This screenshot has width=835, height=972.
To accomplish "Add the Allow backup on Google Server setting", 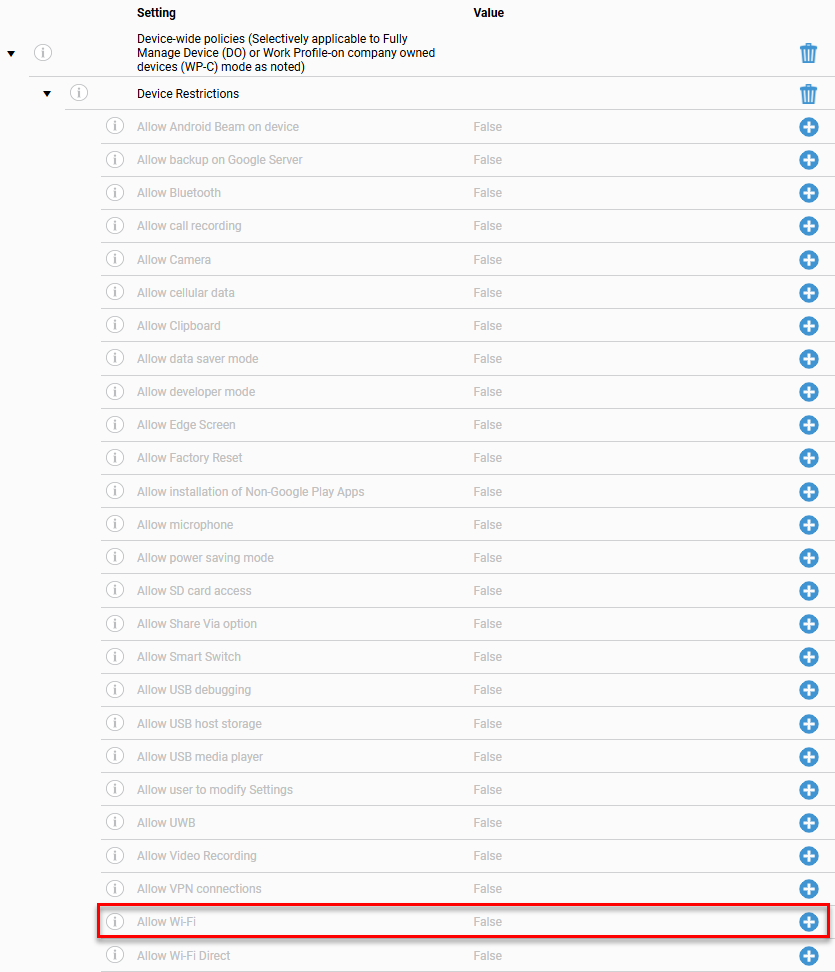I will pyautogui.click(x=808, y=160).
